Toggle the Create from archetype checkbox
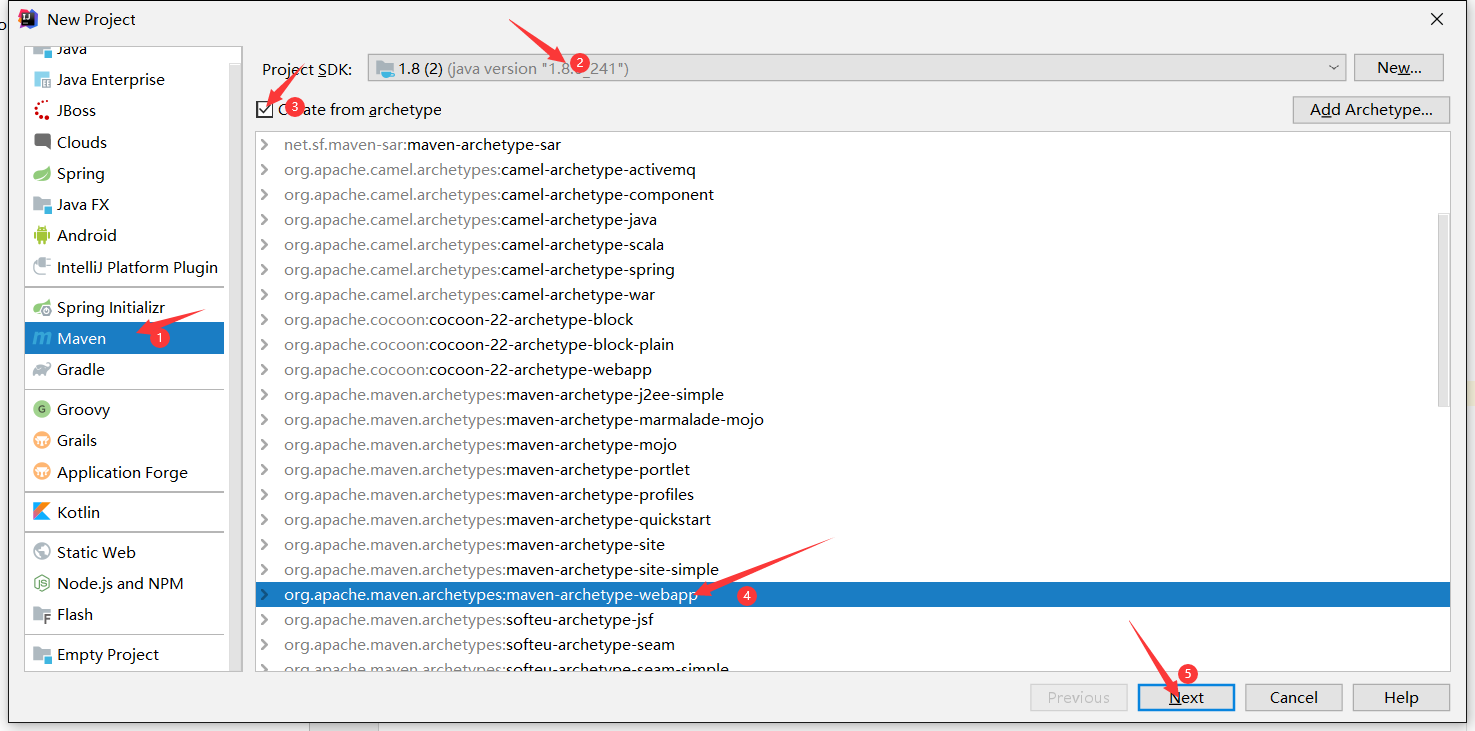The width and height of the screenshot is (1475, 731). tap(265, 110)
